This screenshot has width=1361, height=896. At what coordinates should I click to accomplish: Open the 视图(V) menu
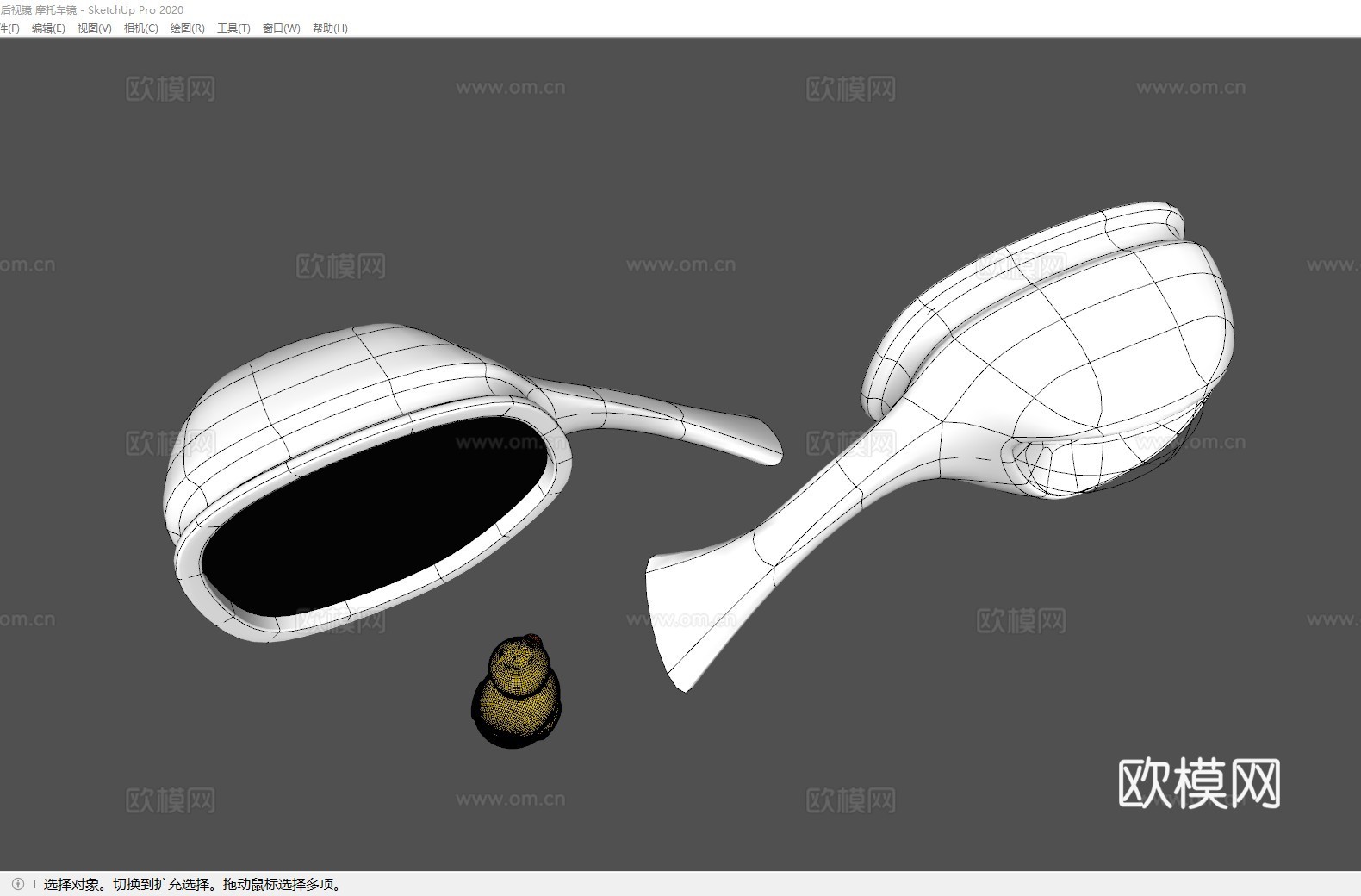94,28
